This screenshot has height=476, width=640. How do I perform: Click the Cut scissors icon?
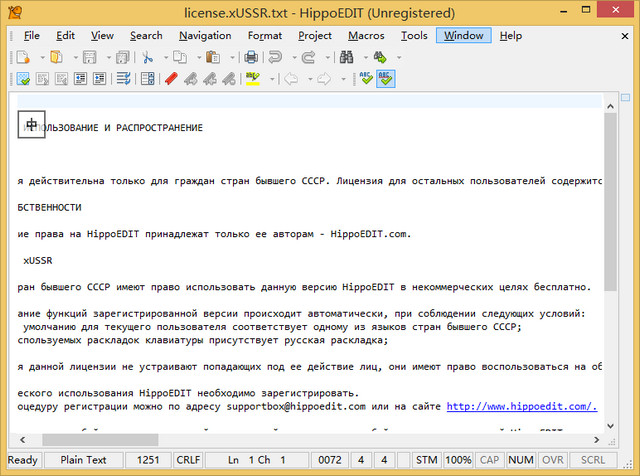tap(149, 57)
